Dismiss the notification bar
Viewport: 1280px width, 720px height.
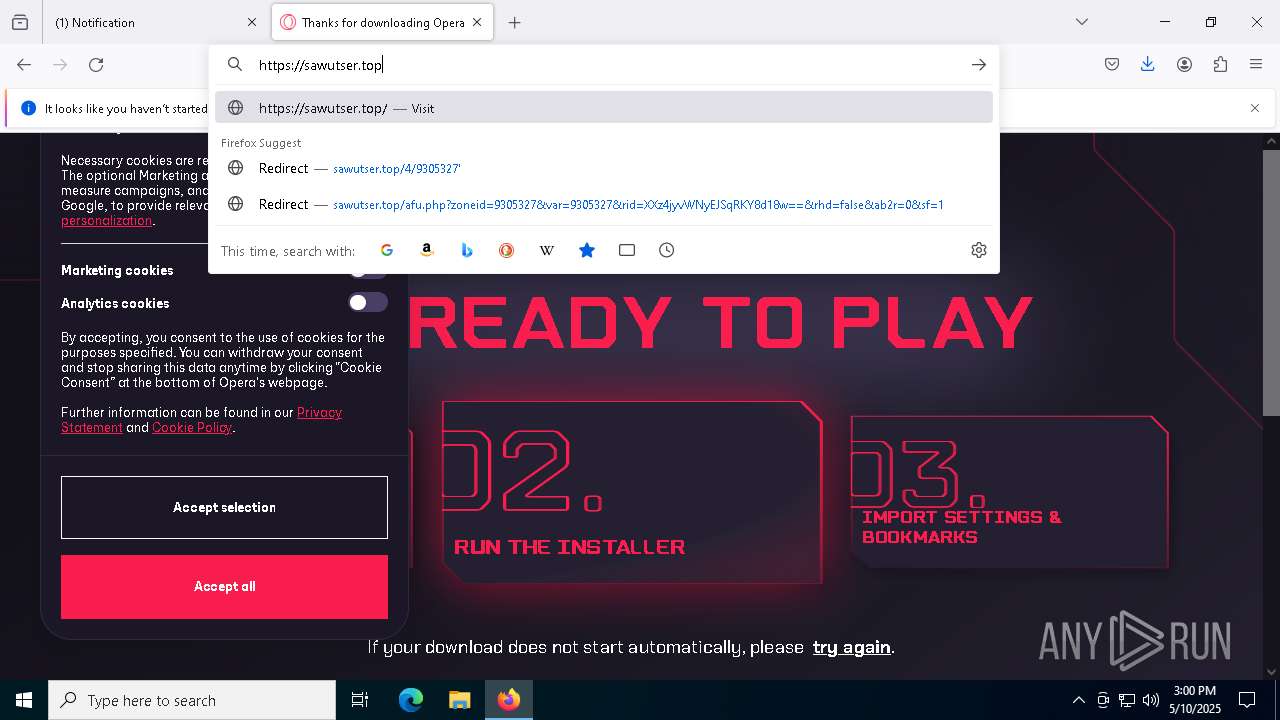click(x=1255, y=108)
